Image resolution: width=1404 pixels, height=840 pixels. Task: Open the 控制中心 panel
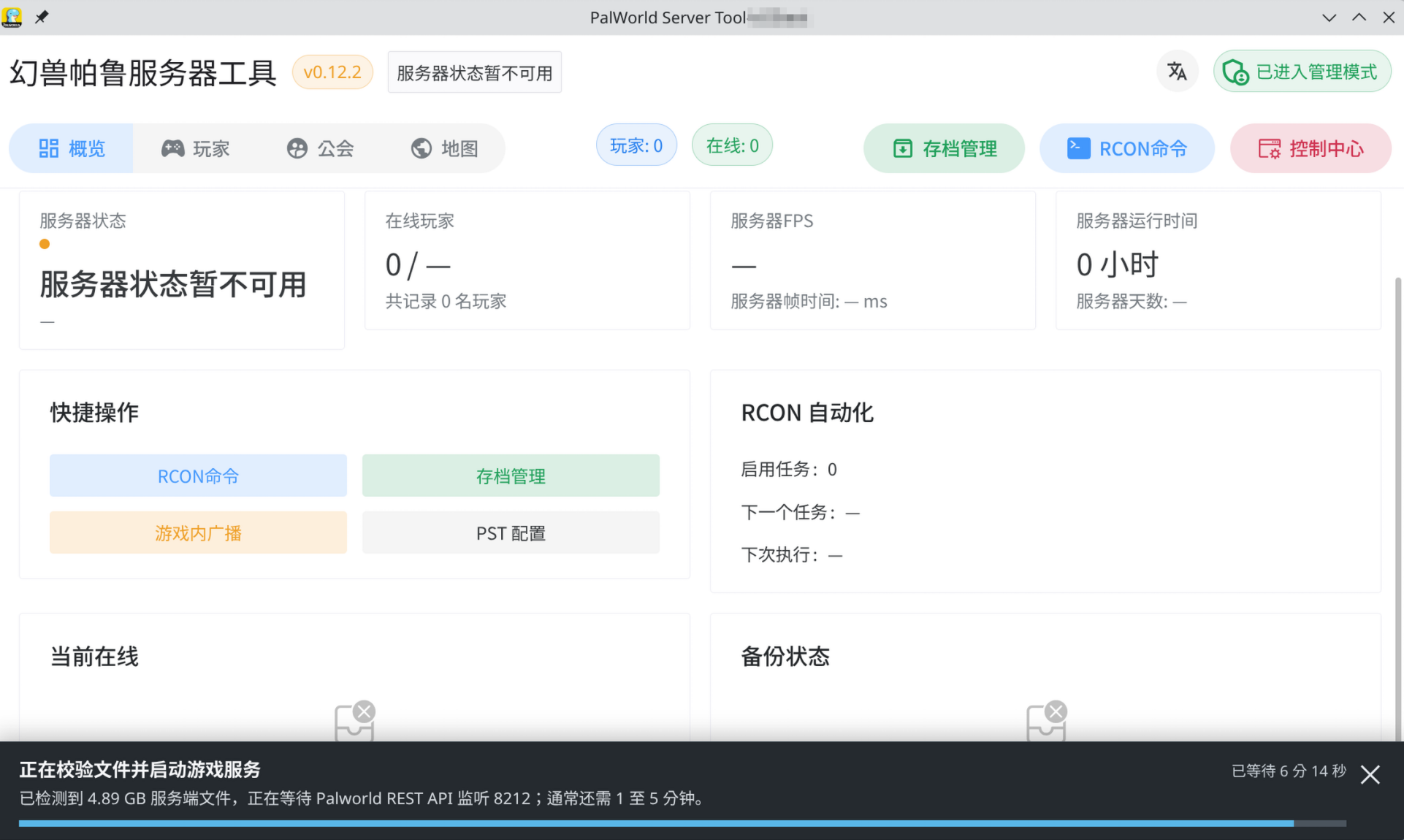[1310, 148]
